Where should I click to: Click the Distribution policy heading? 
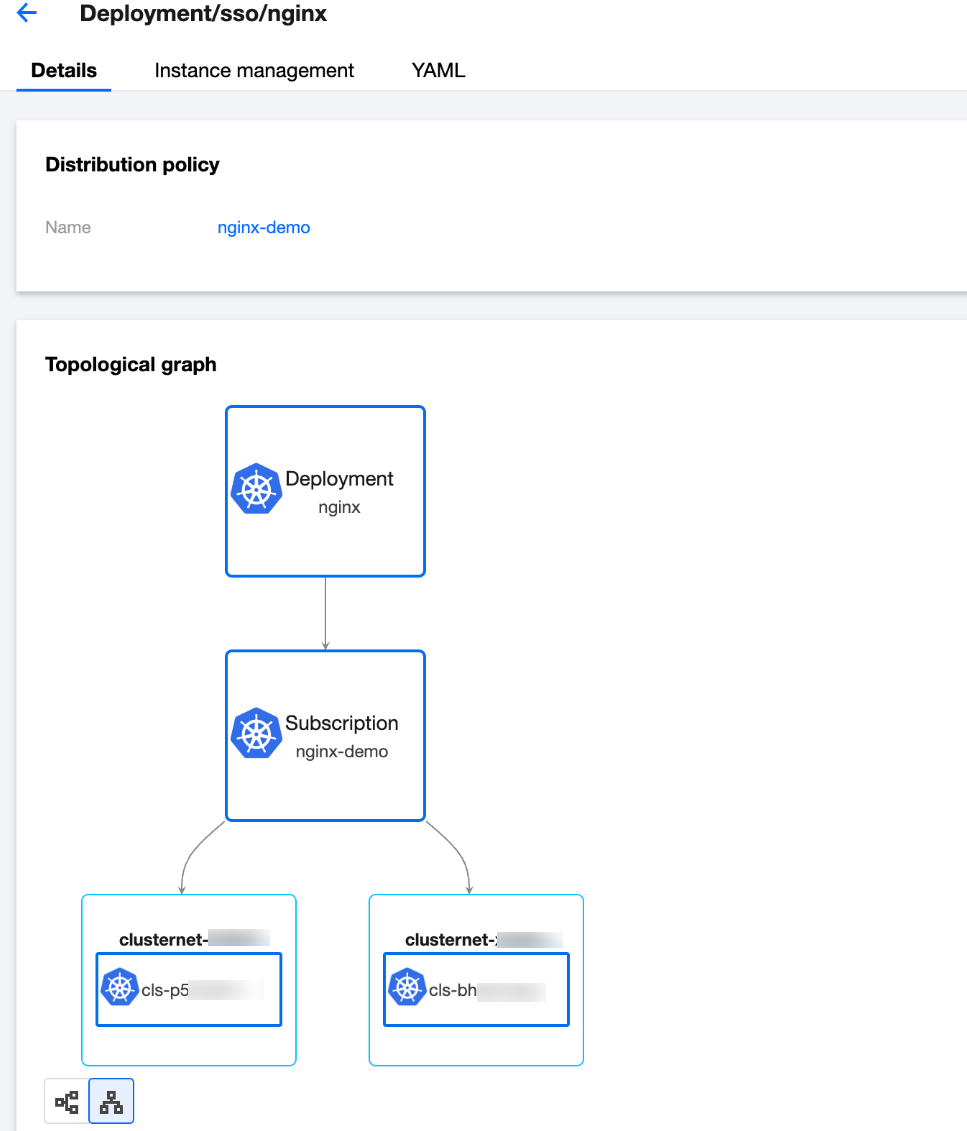(132, 165)
